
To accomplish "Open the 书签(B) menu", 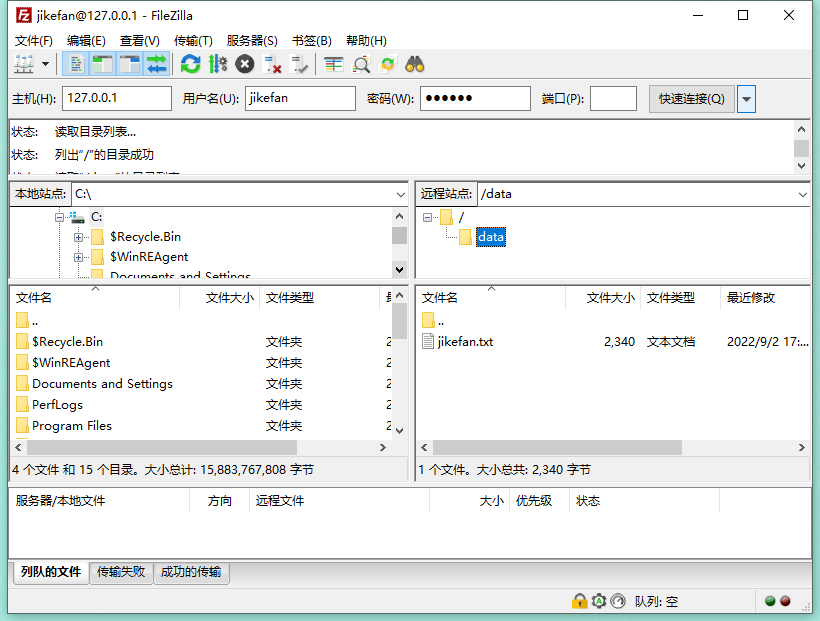I will click(312, 41).
